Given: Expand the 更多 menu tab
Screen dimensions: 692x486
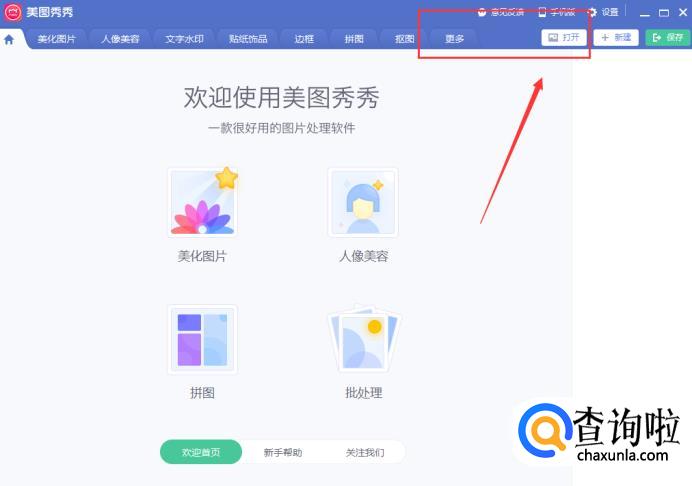Looking at the screenshot, I should (454, 39).
